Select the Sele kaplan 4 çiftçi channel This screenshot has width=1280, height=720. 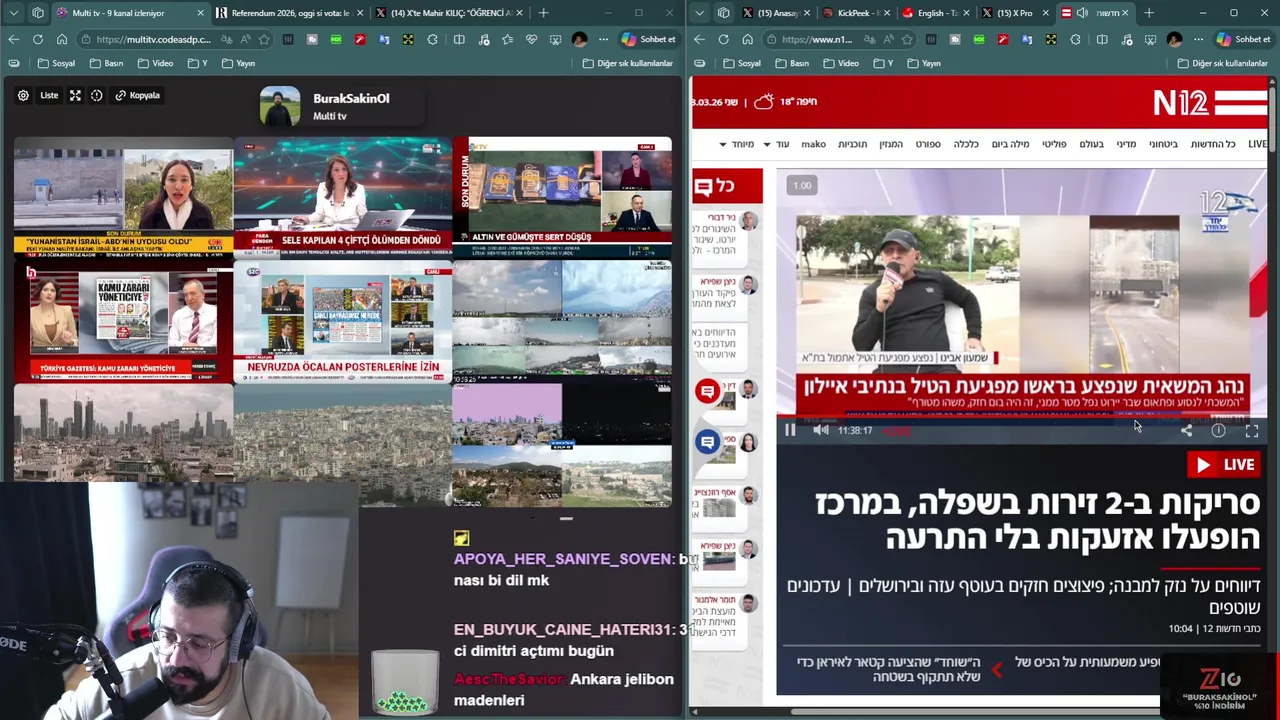point(343,196)
